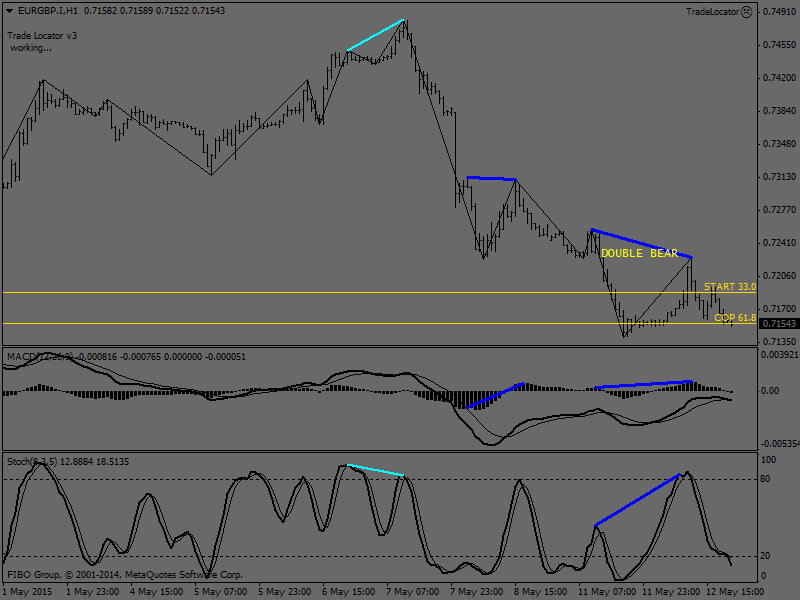This screenshot has height=600, width=800.
Task: Click the current price tag 0.71543
Action: tap(779, 324)
